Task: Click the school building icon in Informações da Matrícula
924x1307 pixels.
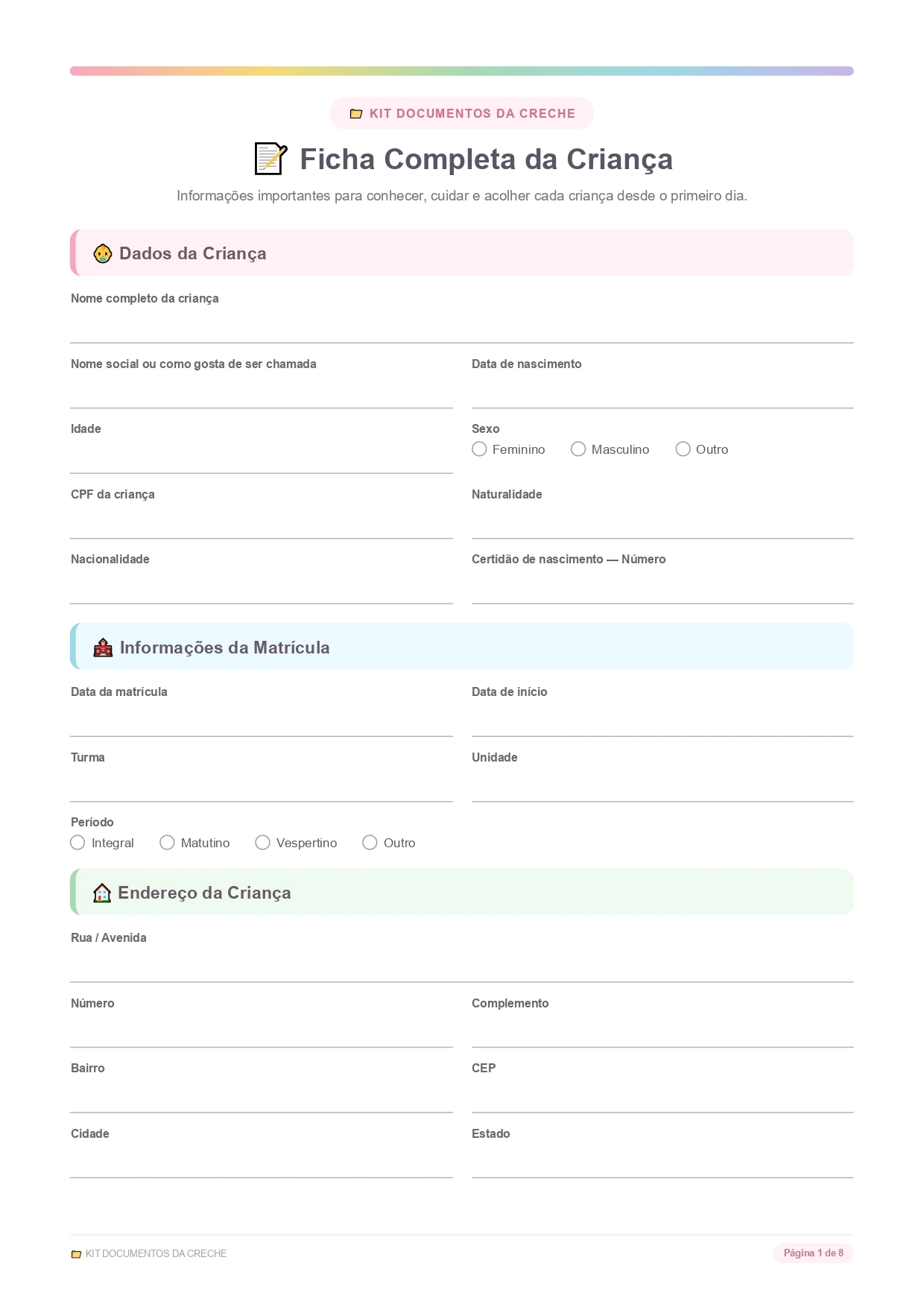Action: [103, 648]
